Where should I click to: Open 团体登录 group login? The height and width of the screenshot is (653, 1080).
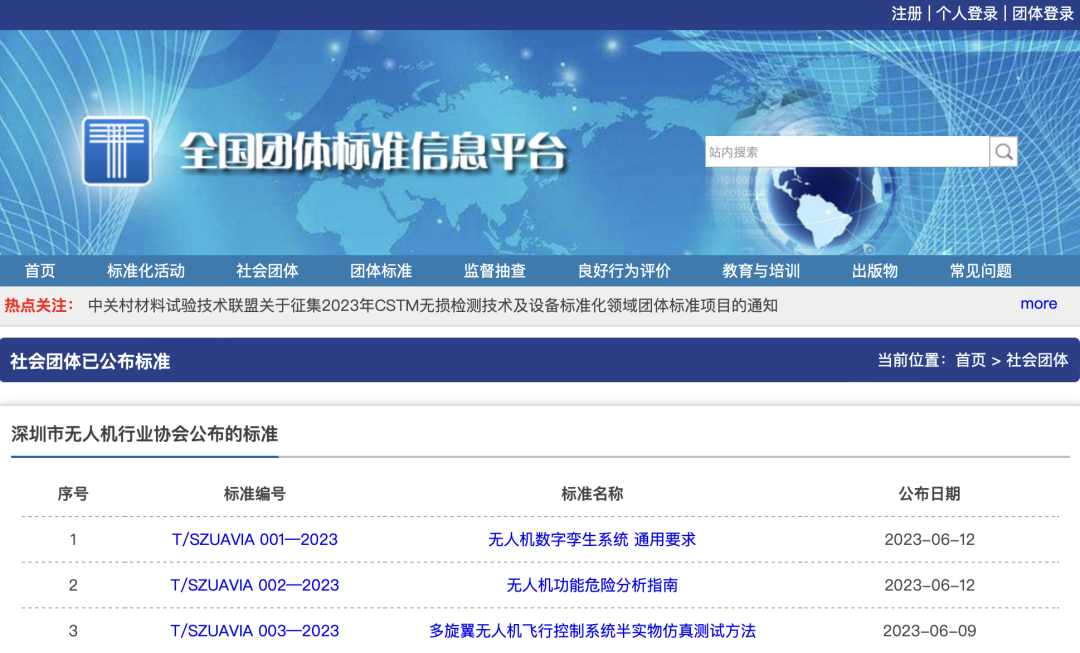coord(1042,14)
